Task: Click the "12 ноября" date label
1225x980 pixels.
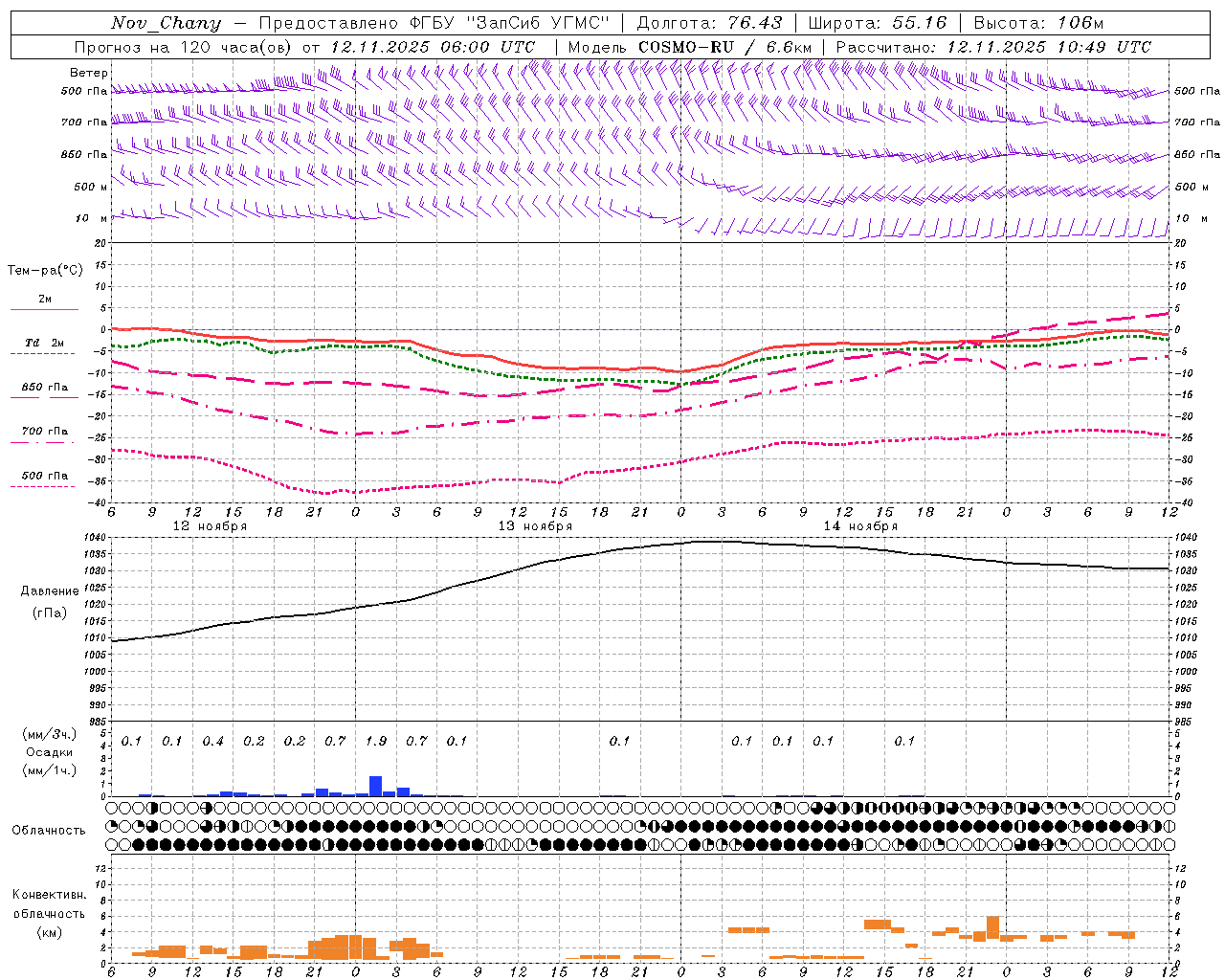Action: click(x=210, y=526)
